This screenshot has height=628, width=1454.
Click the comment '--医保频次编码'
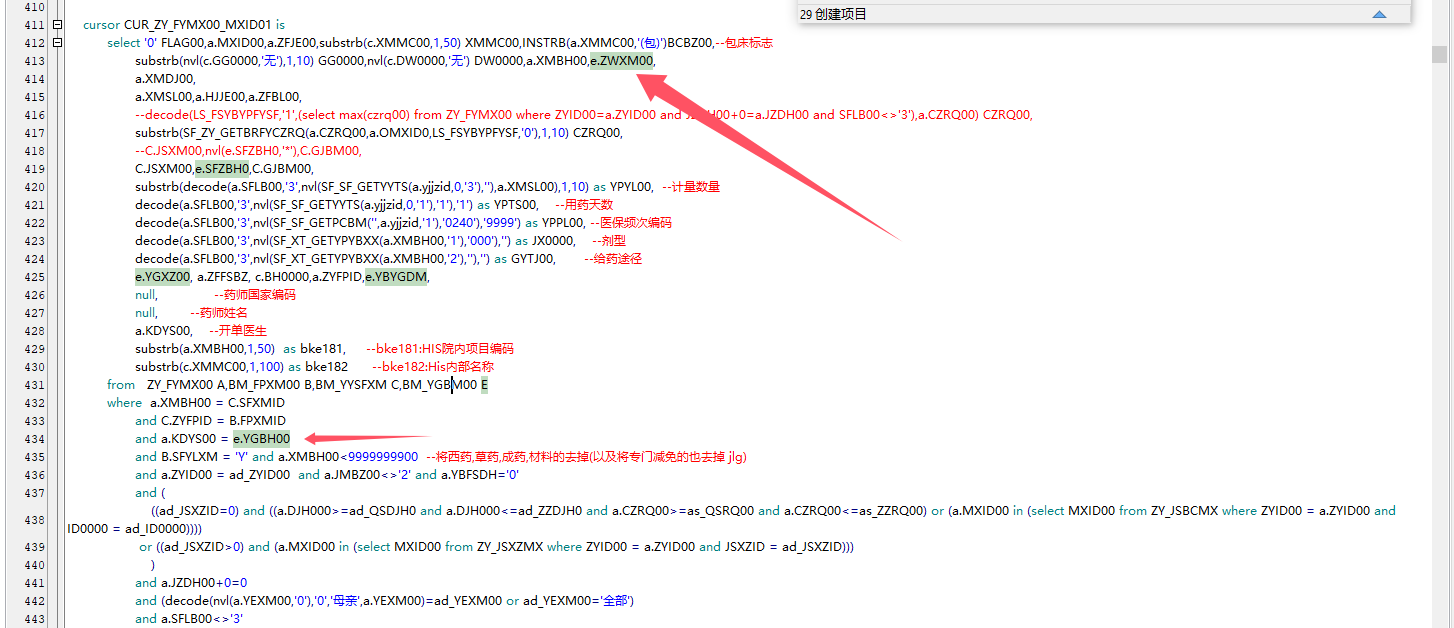click(630, 223)
